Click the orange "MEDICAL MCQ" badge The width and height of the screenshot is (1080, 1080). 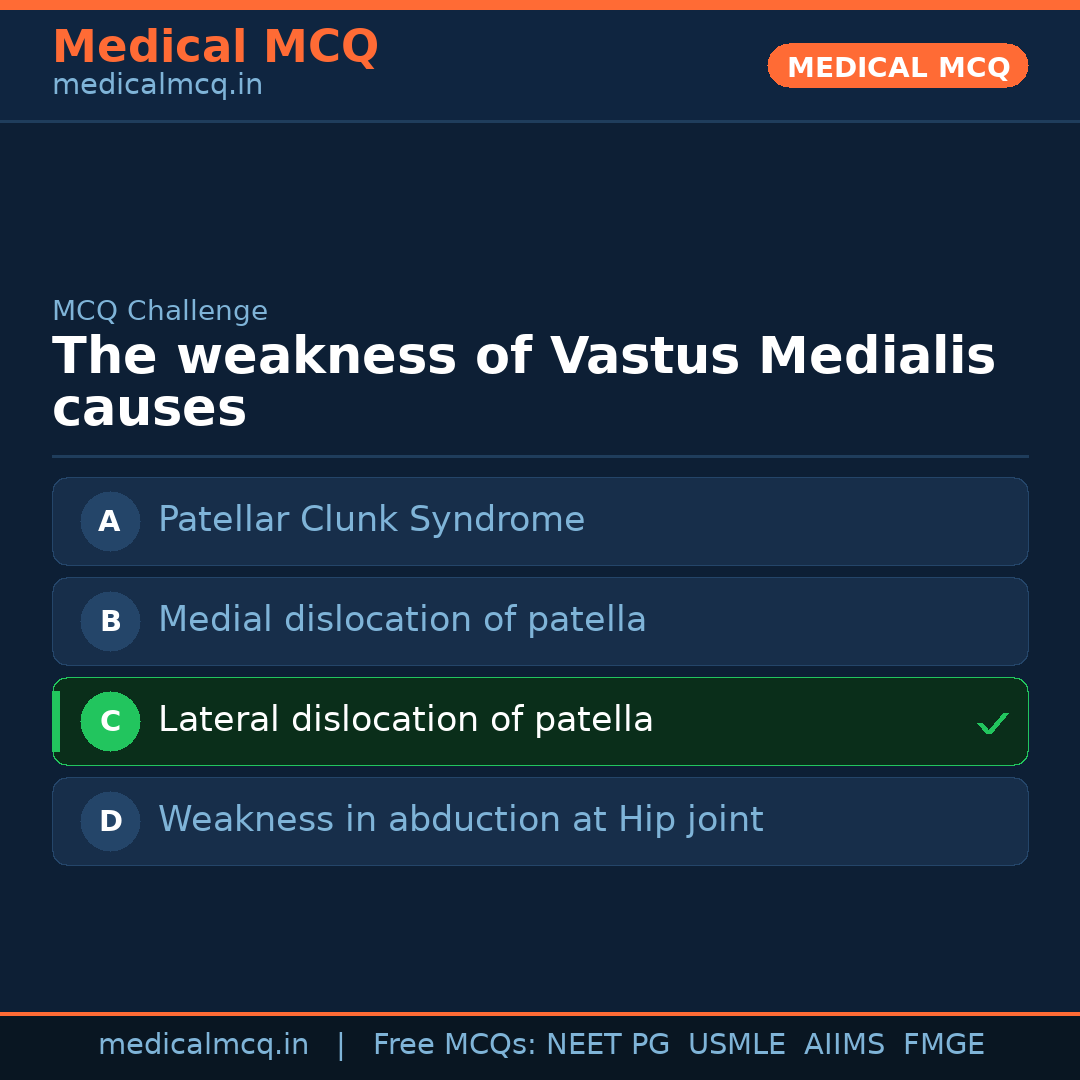(x=897, y=67)
